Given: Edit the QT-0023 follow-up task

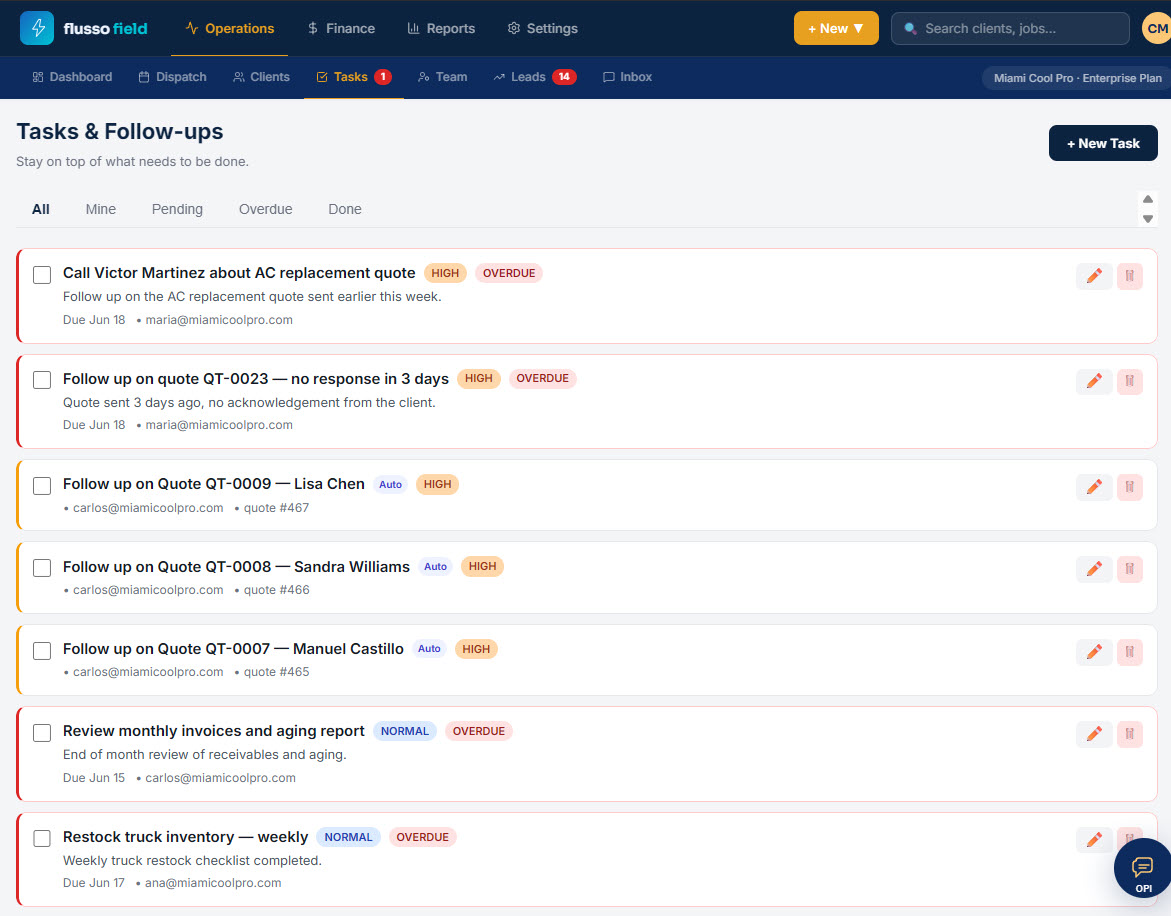Looking at the screenshot, I should 1094,381.
